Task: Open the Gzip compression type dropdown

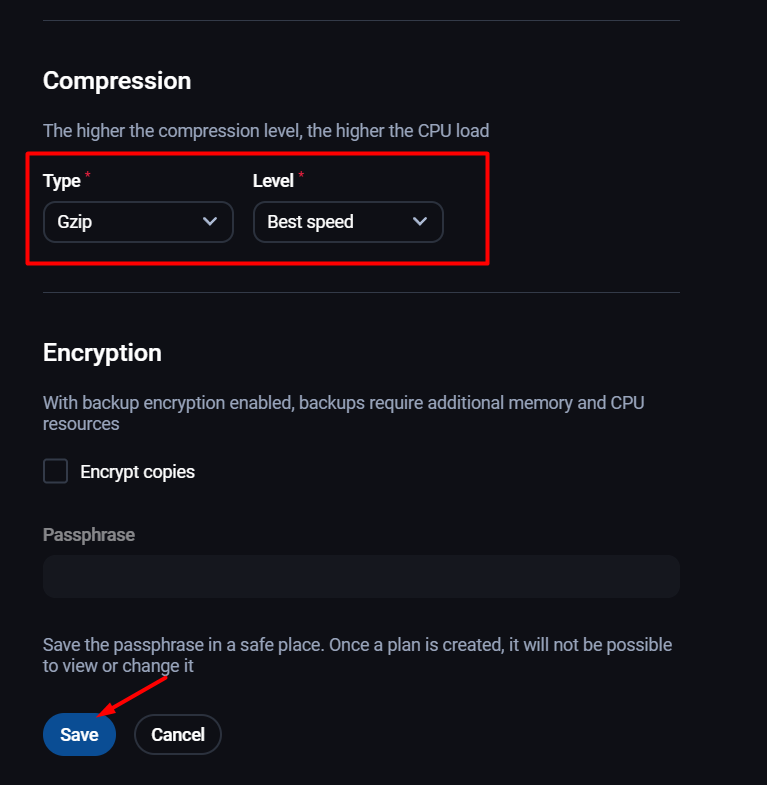Action: 138,221
